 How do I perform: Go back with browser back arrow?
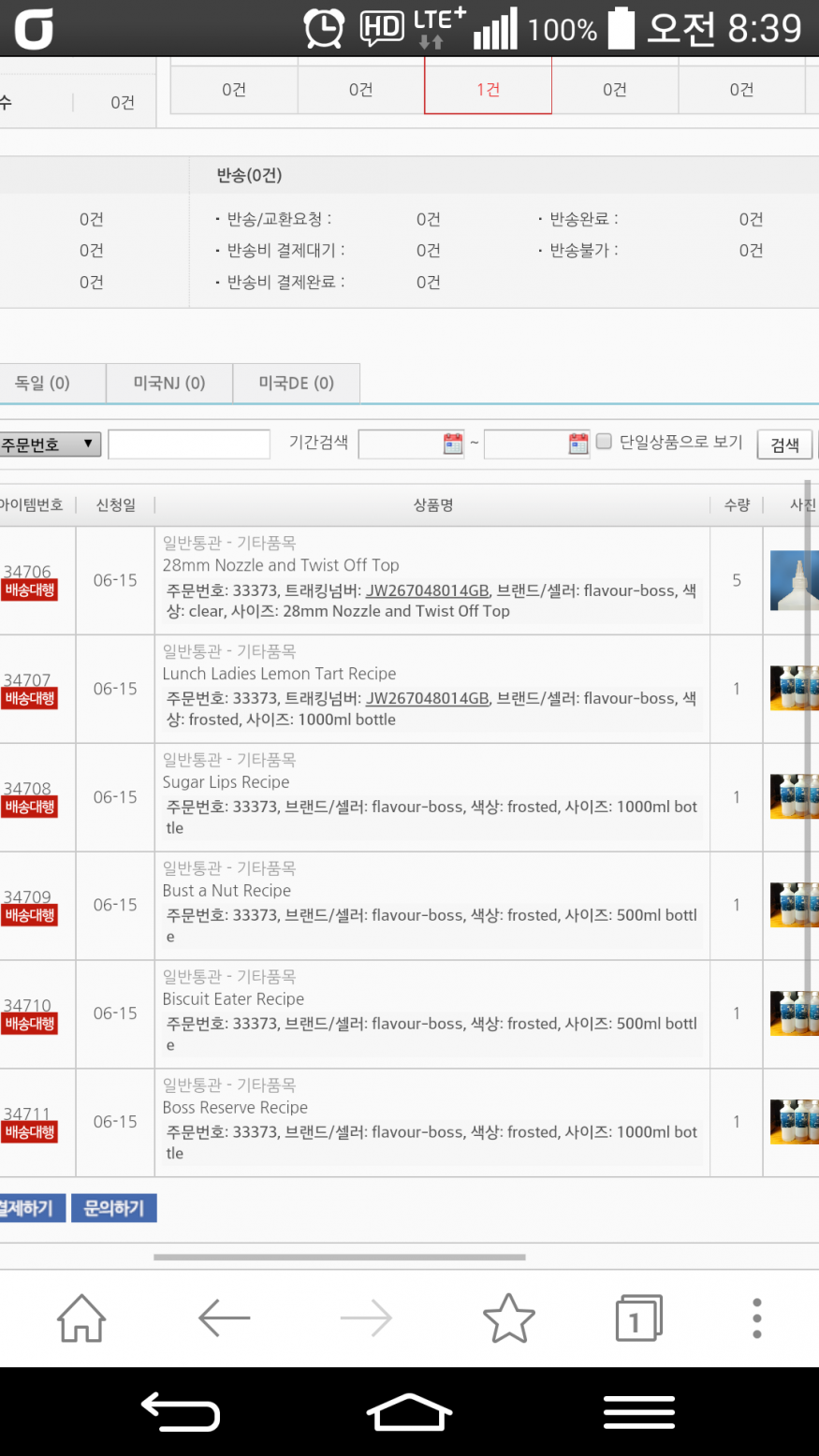pyautogui.click(x=224, y=1318)
